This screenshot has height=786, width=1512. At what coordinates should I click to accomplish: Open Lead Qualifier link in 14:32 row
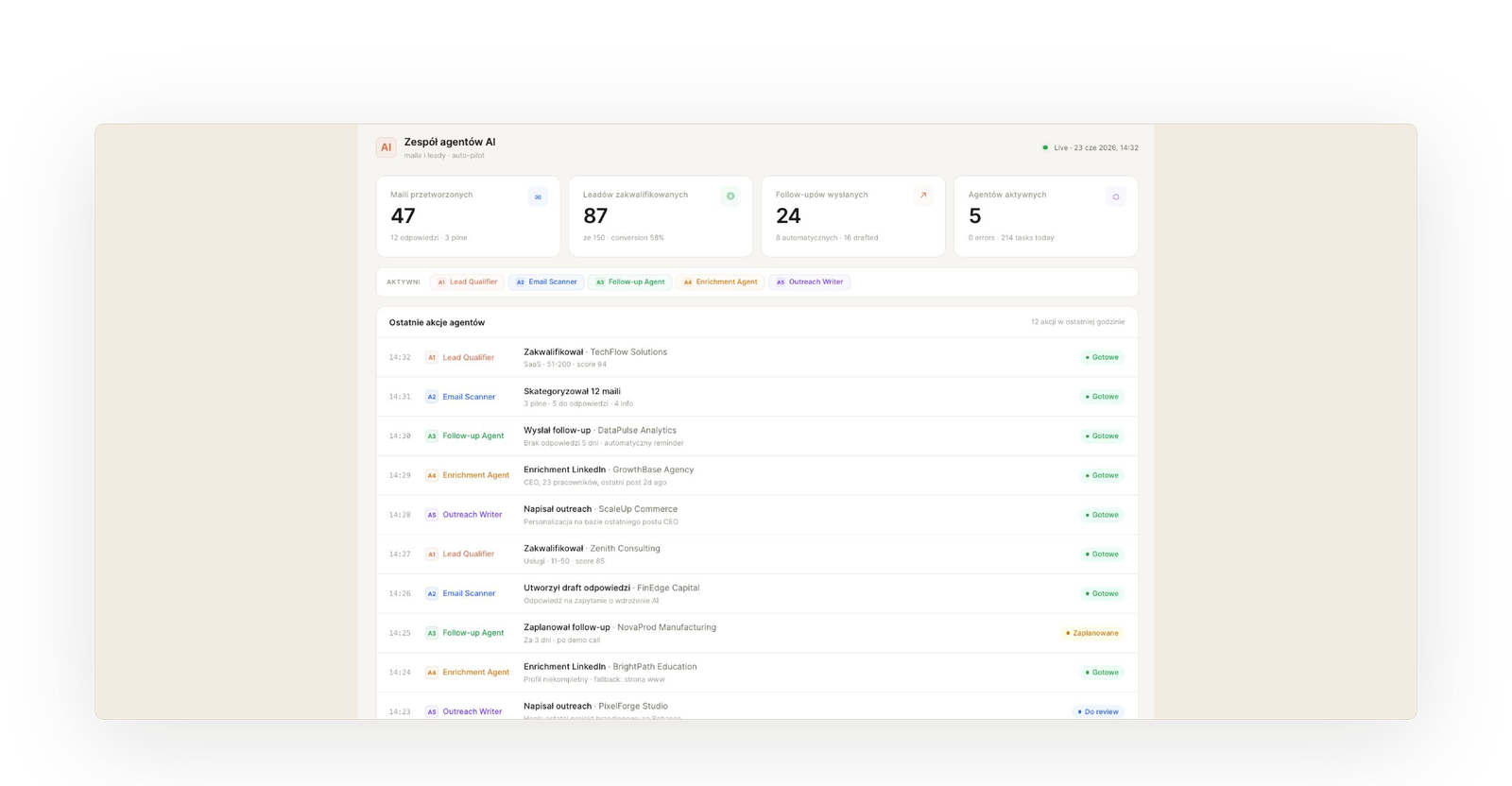click(469, 357)
